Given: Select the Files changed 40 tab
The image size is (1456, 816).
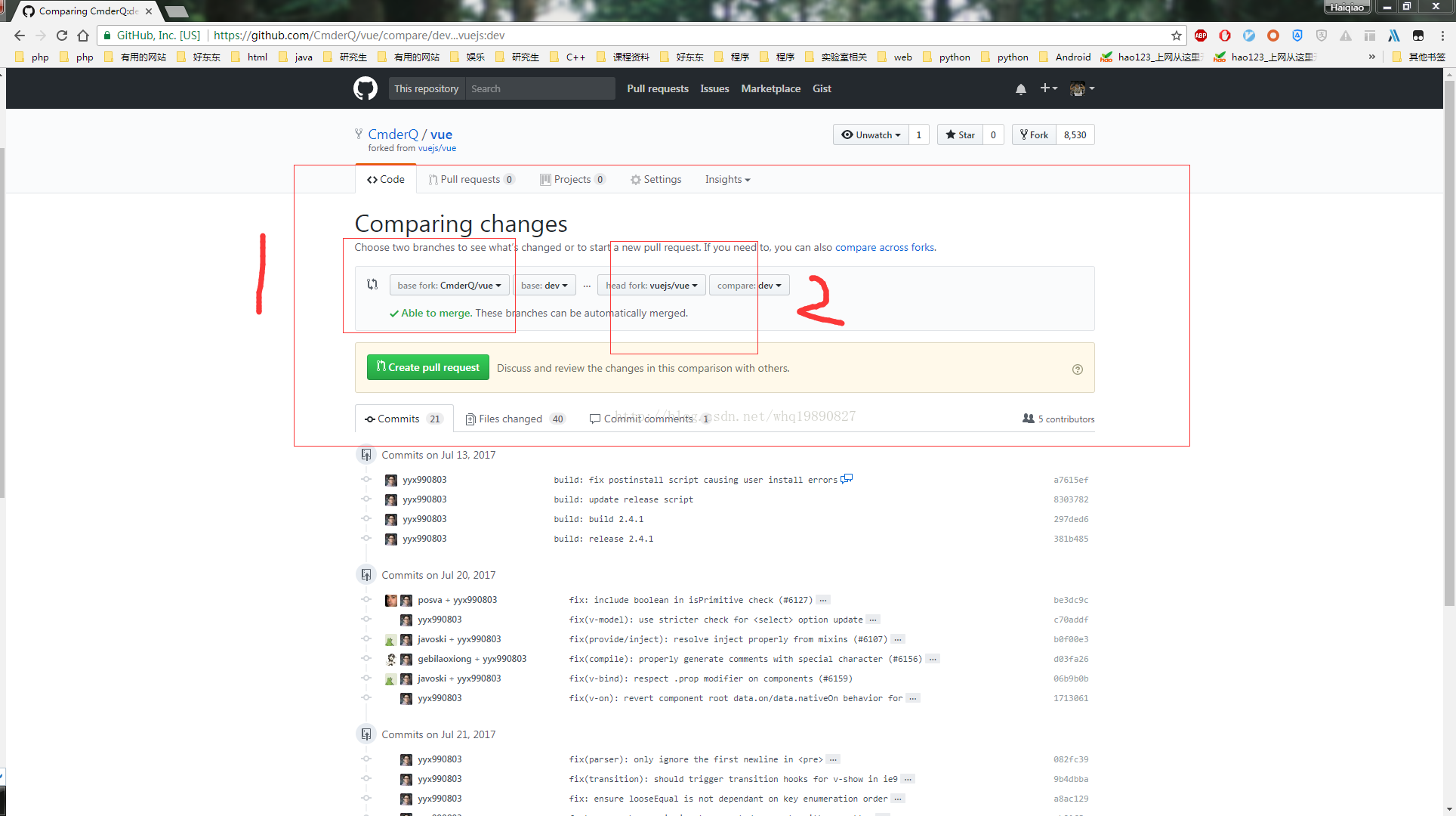Looking at the screenshot, I should 515,419.
